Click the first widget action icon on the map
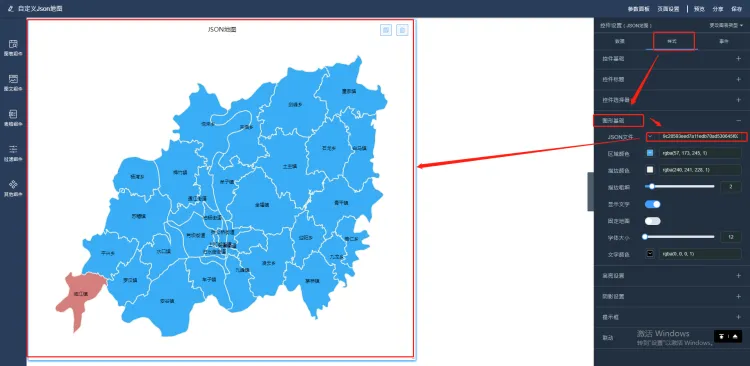Viewport: 750px width, 366px height. [x=386, y=30]
